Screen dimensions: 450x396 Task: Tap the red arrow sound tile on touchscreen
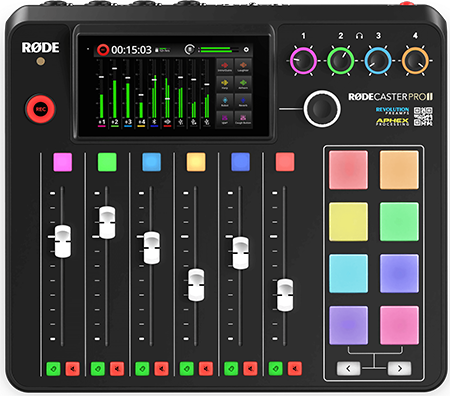point(225,66)
